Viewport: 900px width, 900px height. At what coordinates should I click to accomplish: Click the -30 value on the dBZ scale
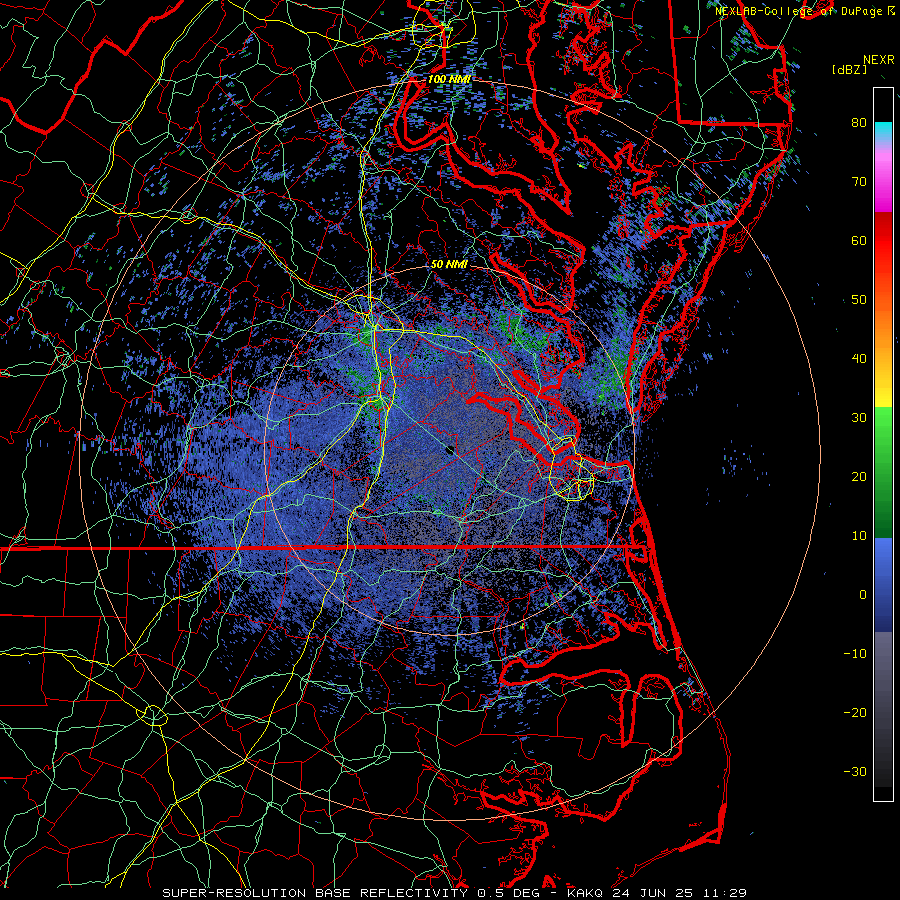point(855,771)
